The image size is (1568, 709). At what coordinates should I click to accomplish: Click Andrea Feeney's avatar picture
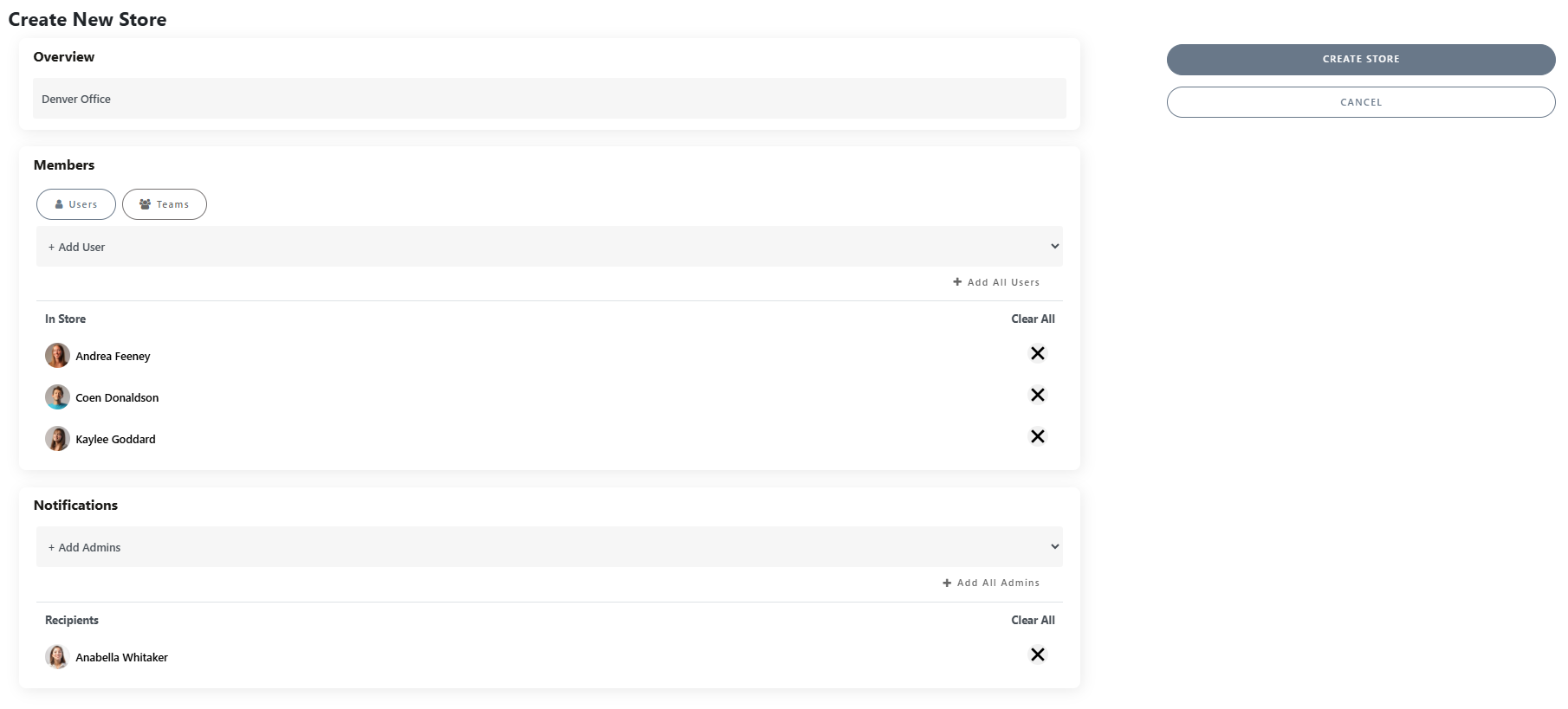click(57, 355)
